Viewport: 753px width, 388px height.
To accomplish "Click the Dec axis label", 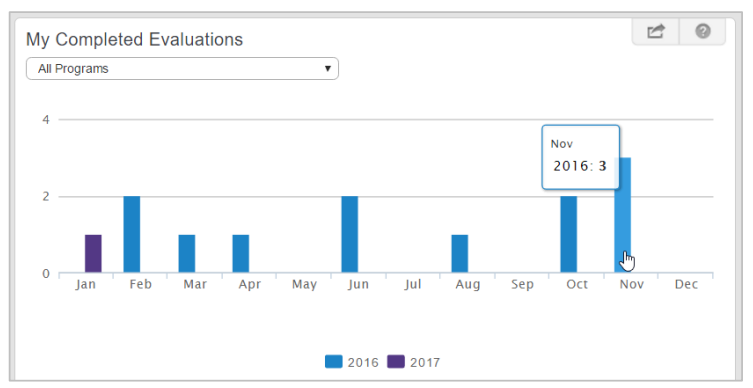I will (x=686, y=284).
